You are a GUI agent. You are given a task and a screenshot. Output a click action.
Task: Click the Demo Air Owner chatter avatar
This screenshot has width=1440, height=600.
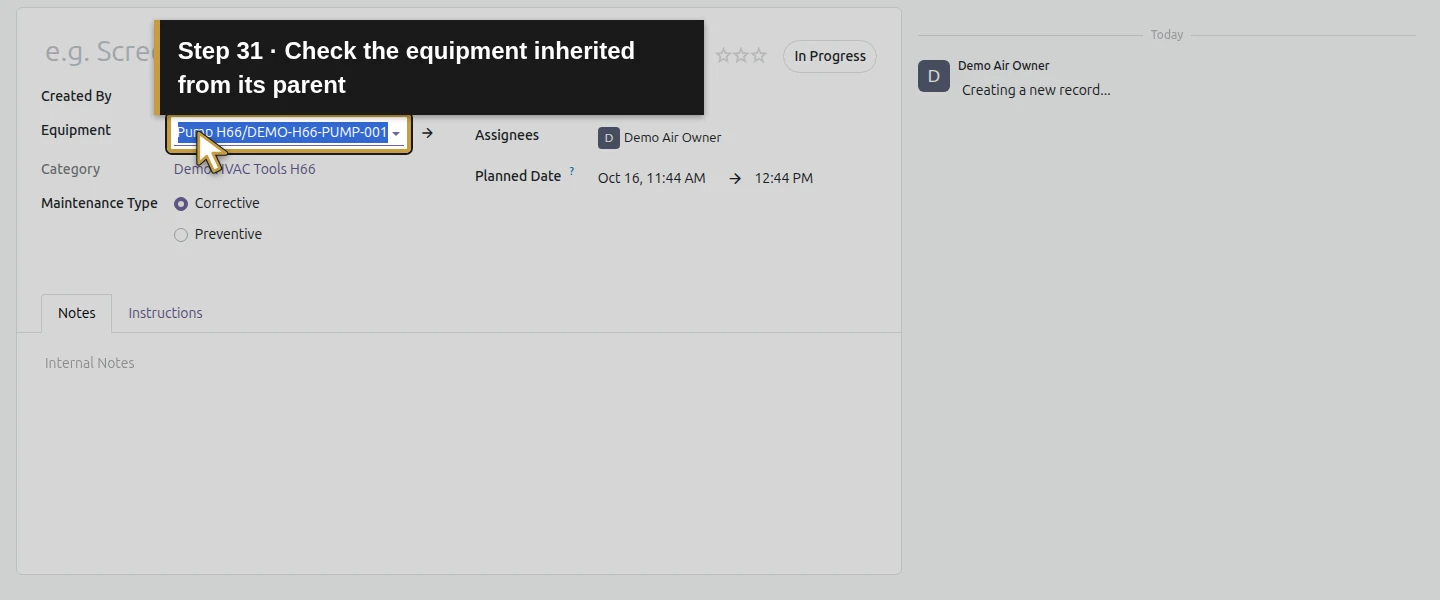[934, 76]
